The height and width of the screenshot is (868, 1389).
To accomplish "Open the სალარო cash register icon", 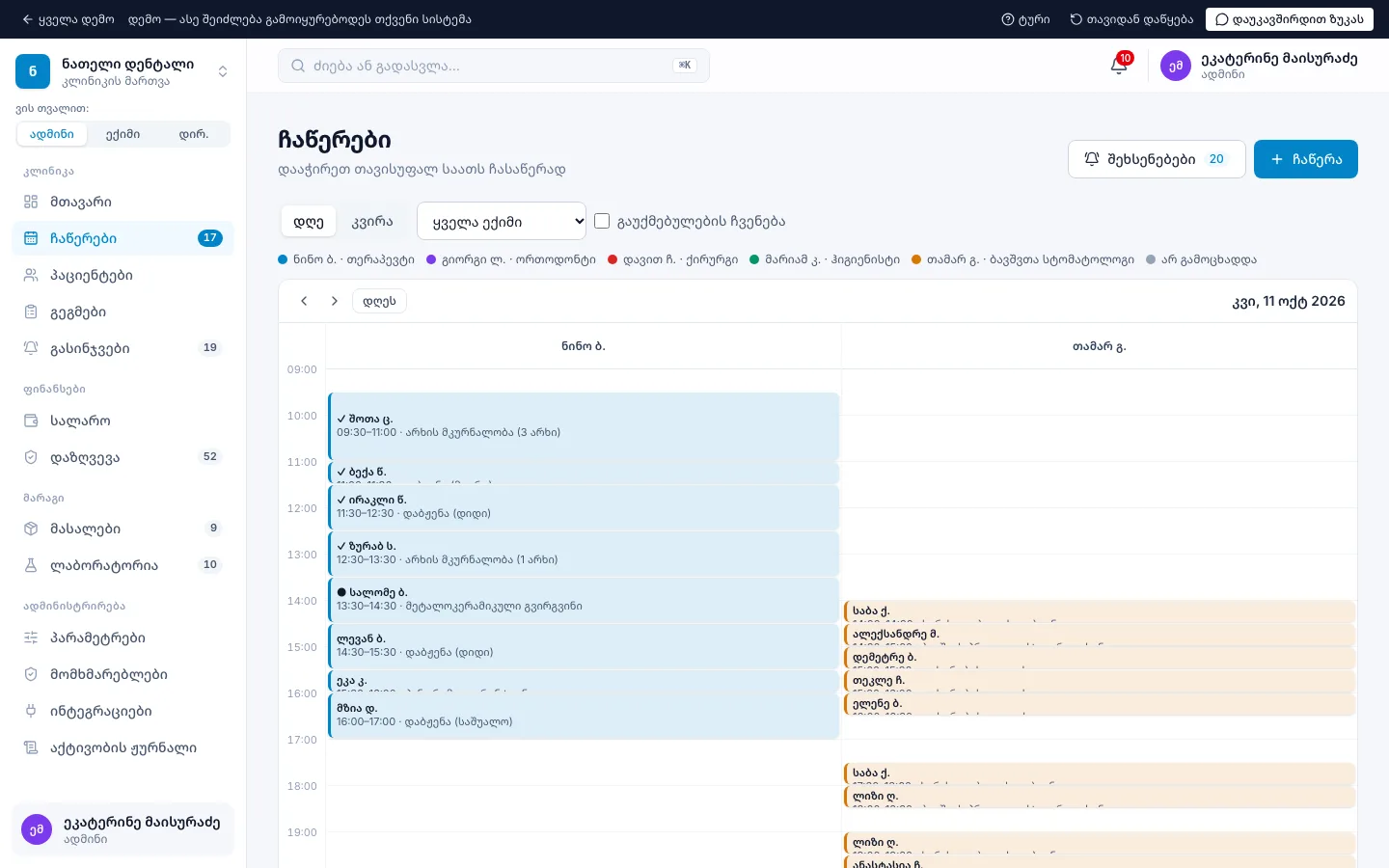I will [31, 420].
